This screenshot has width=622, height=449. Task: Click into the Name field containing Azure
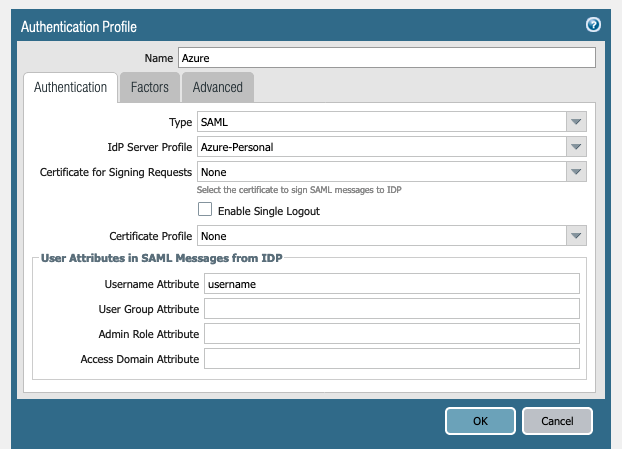(387, 58)
